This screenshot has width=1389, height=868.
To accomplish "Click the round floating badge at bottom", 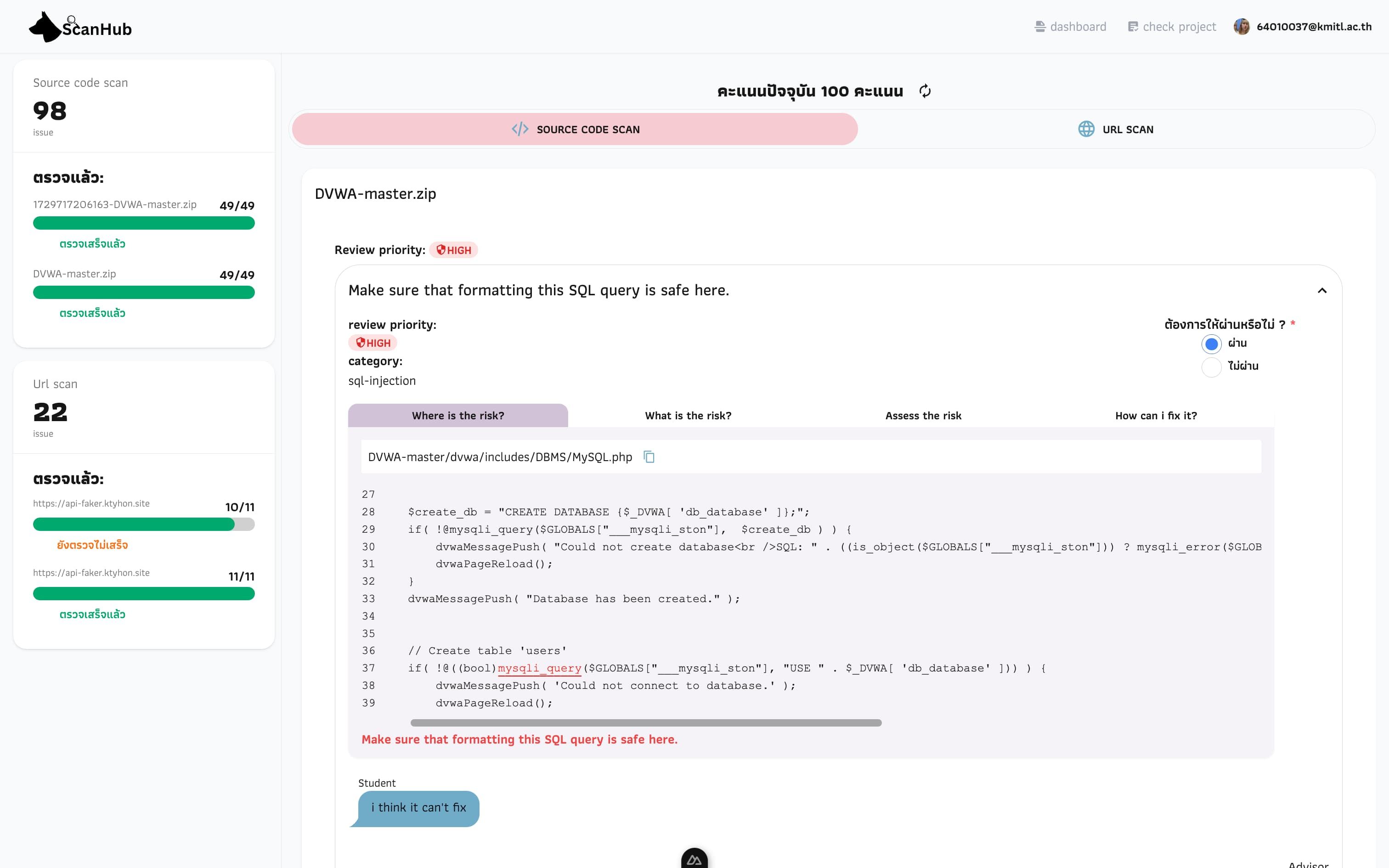I will 694,859.
